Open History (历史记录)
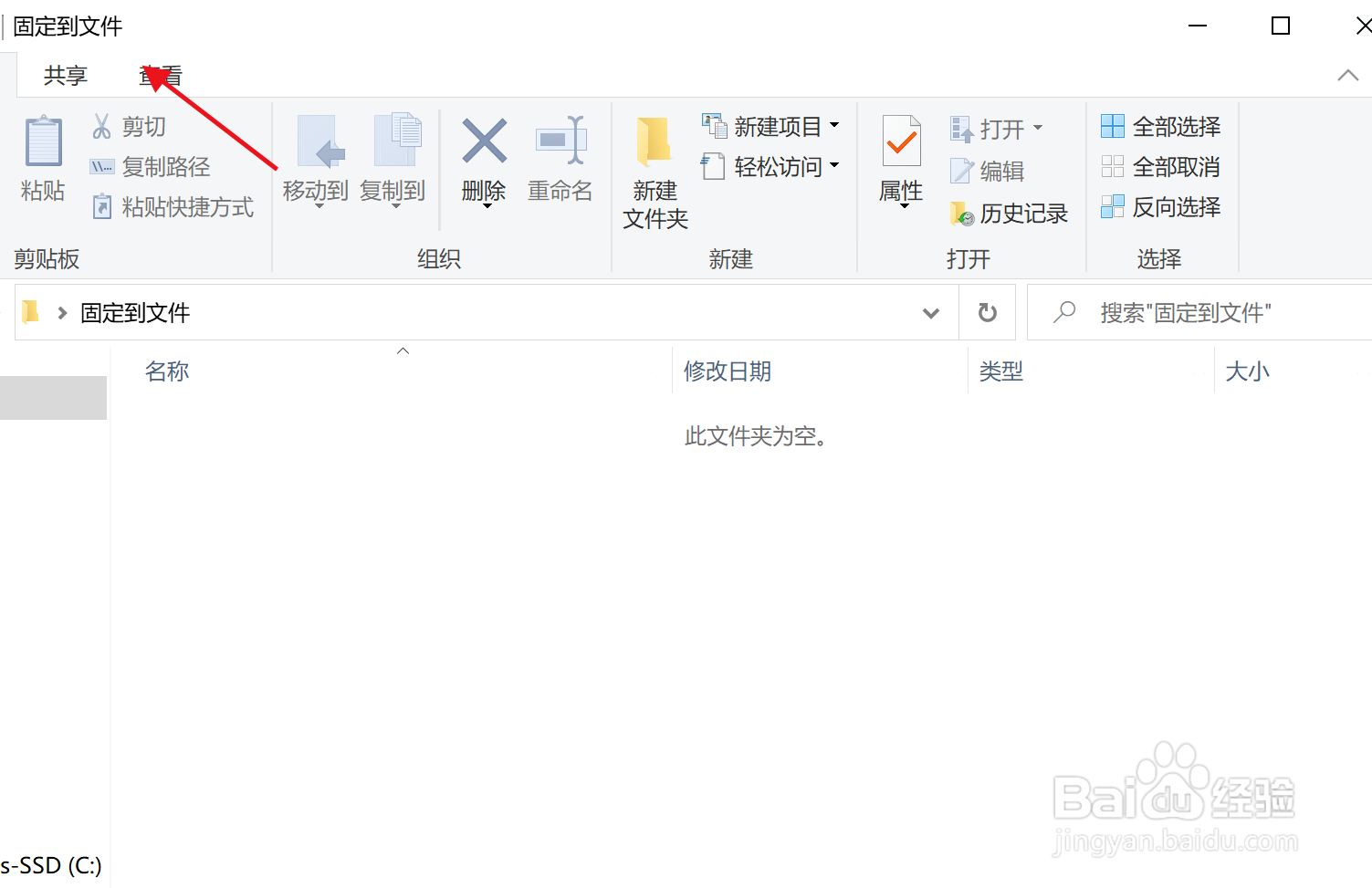 click(1009, 214)
